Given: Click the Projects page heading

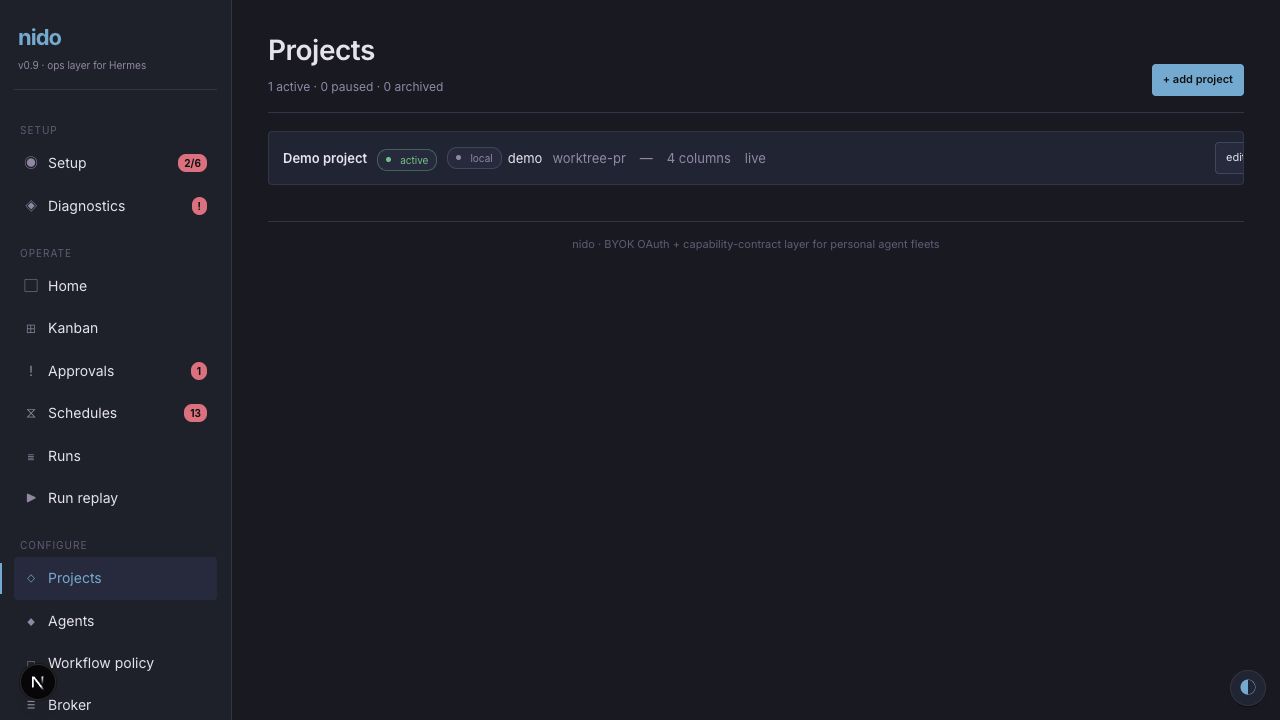Looking at the screenshot, I should [x=322, y=50].
